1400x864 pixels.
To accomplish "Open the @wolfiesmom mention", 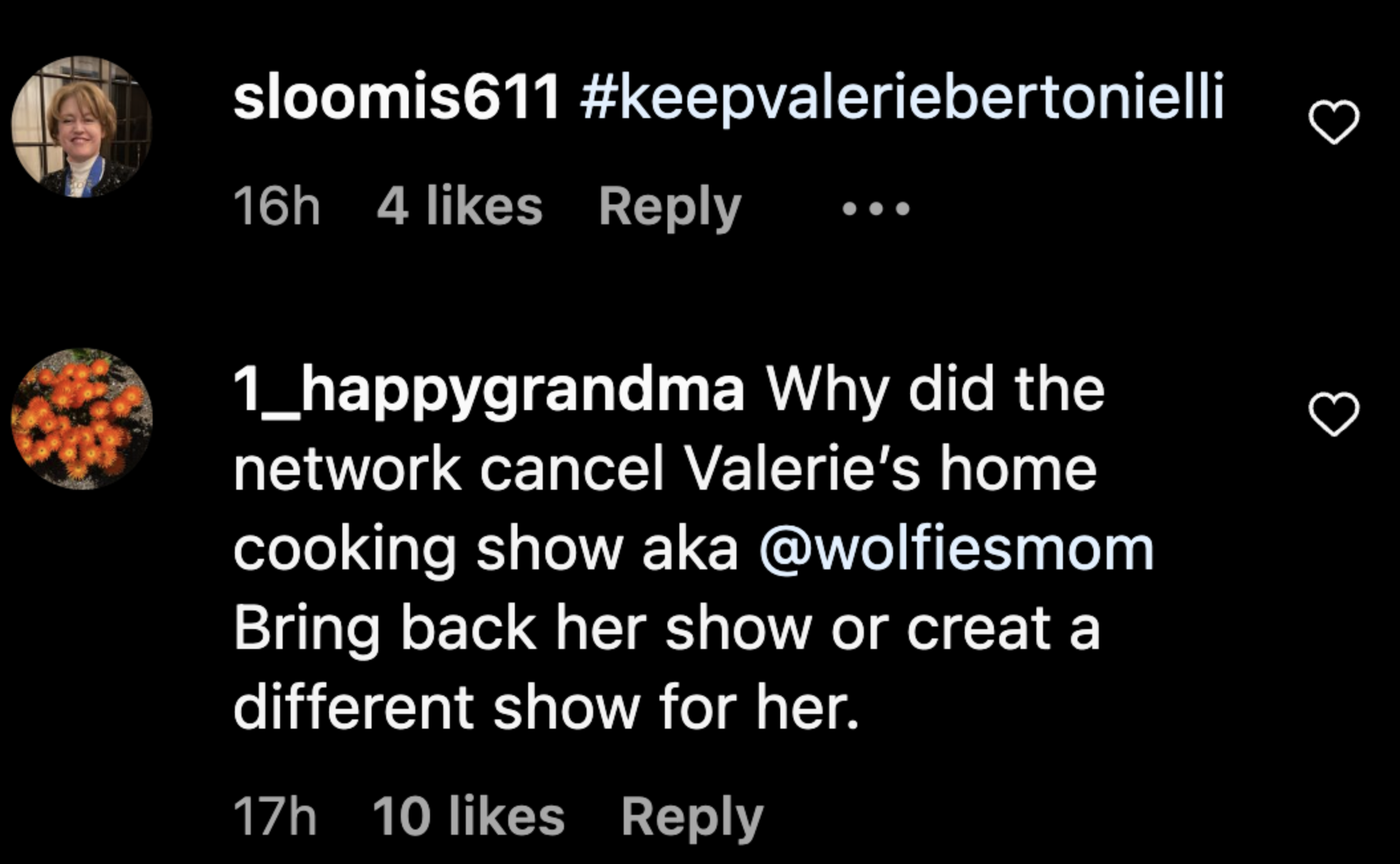I will (956, 549).
